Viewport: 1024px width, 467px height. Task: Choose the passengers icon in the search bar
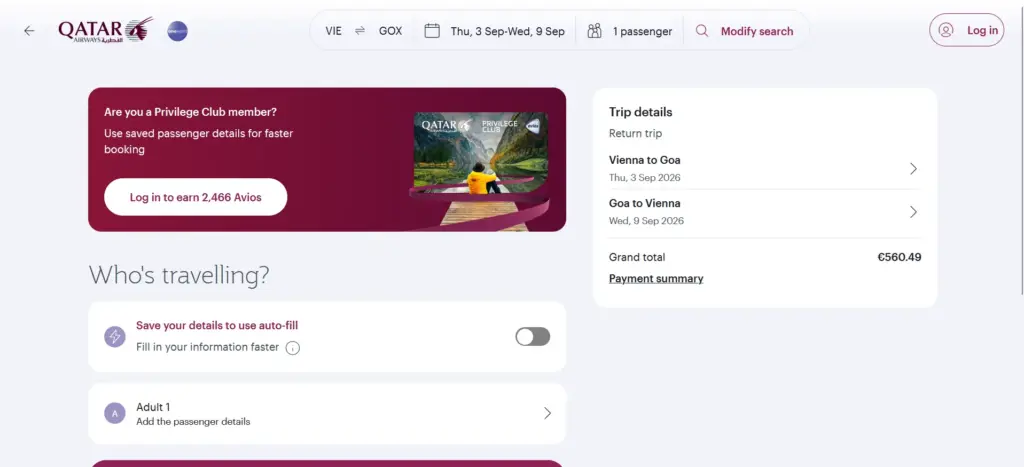click(594, 31)
